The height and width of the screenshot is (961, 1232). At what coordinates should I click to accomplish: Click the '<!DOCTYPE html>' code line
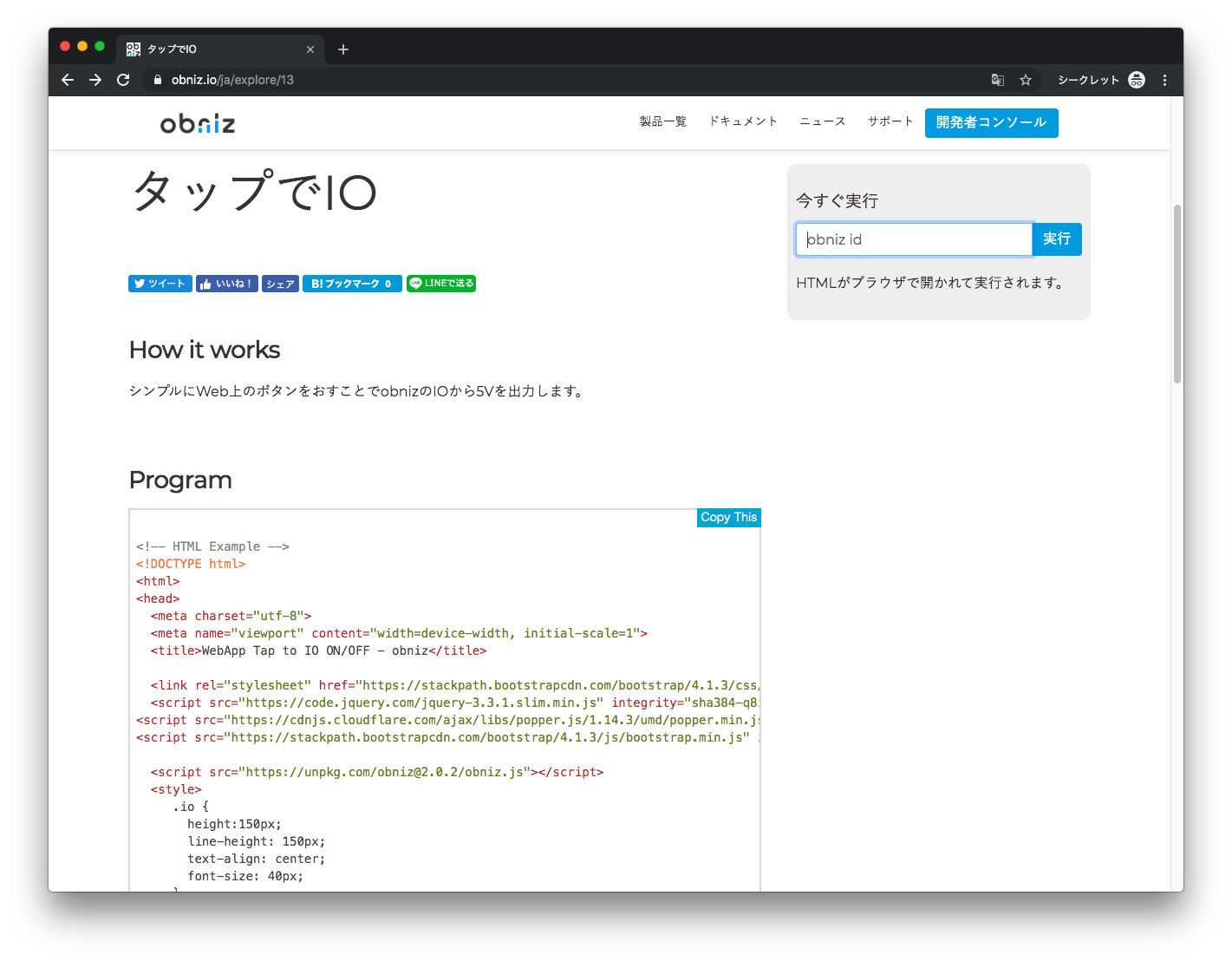191,564
